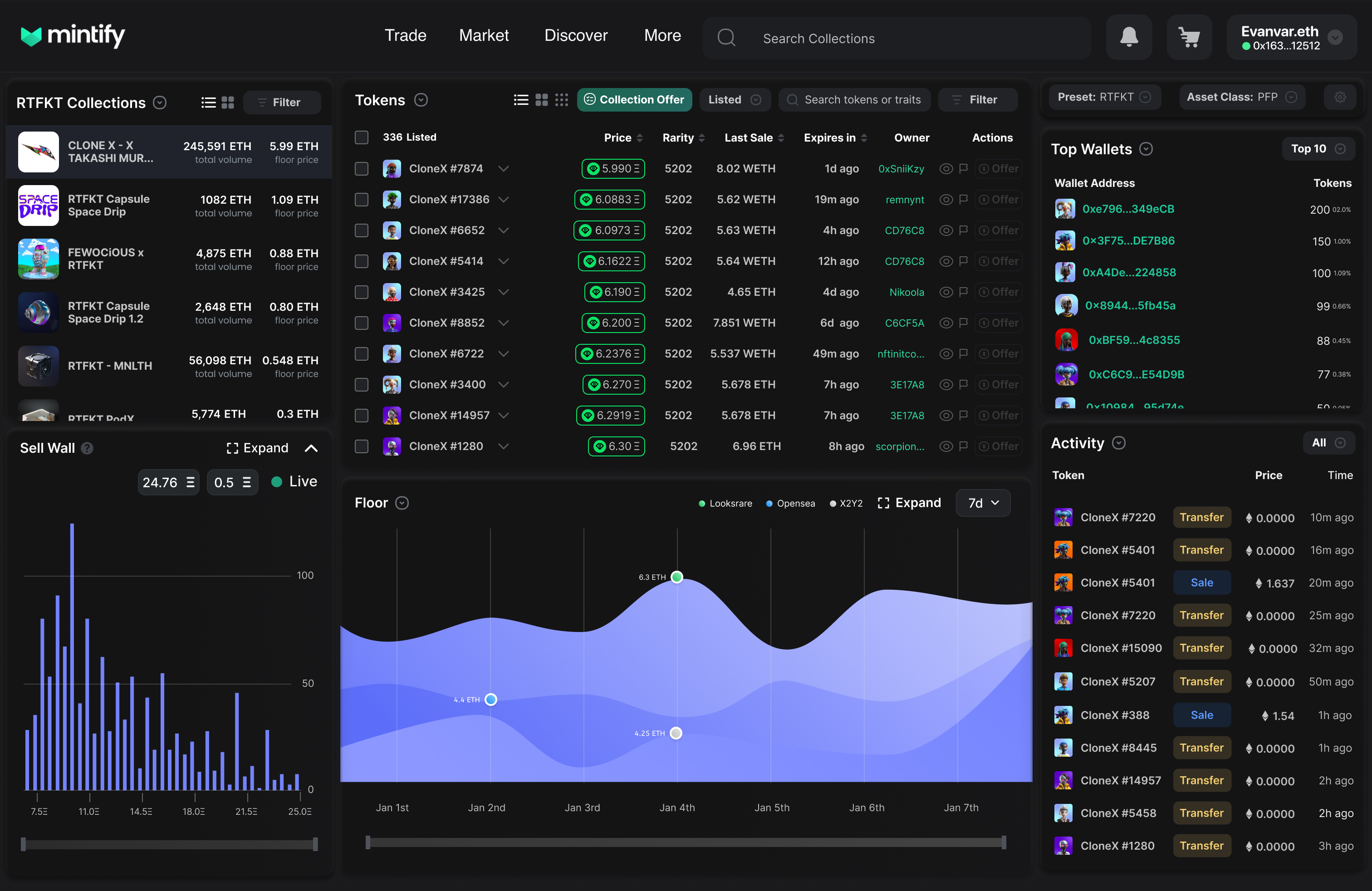Open the More menu
Image resolution: width=1372 pixels, height=891 pixels.
coord(662,36)
